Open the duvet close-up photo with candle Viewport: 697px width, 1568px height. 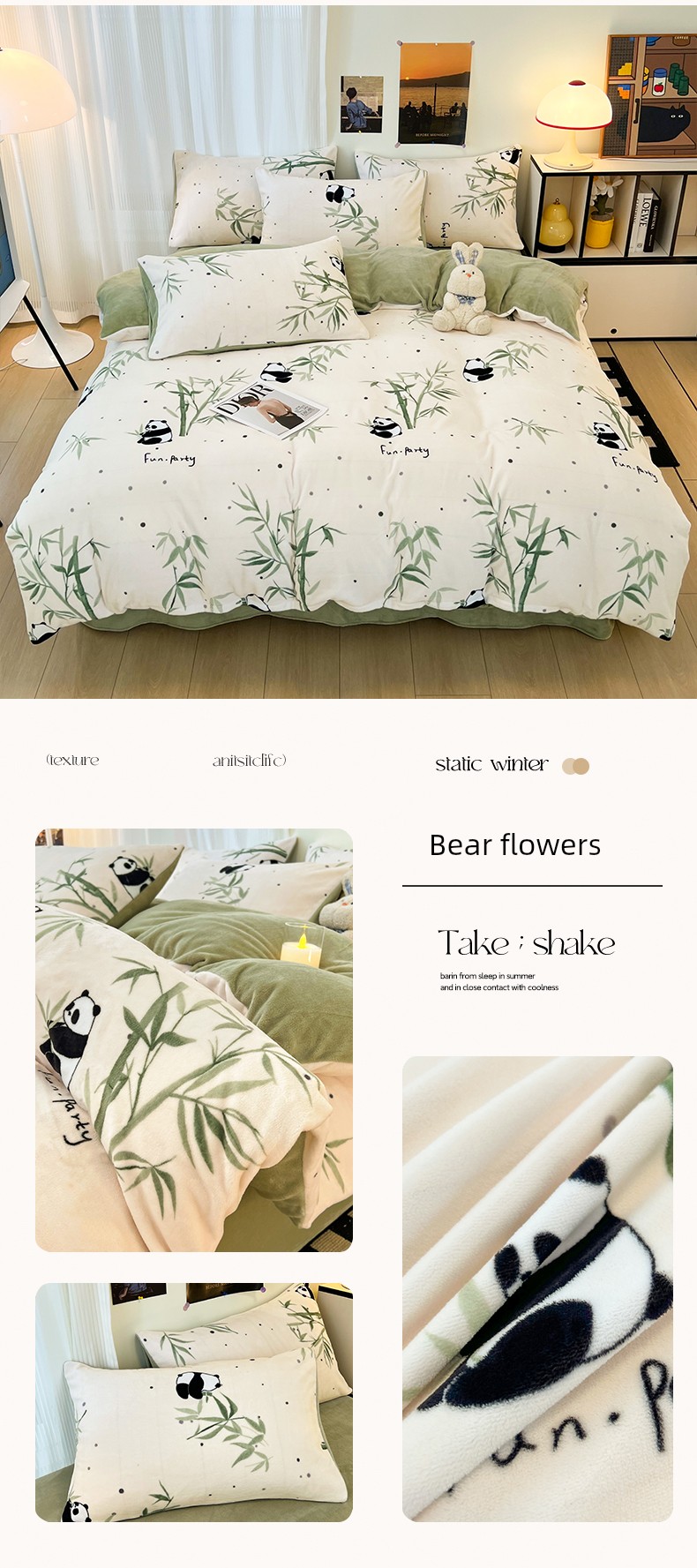(194, 1039)
